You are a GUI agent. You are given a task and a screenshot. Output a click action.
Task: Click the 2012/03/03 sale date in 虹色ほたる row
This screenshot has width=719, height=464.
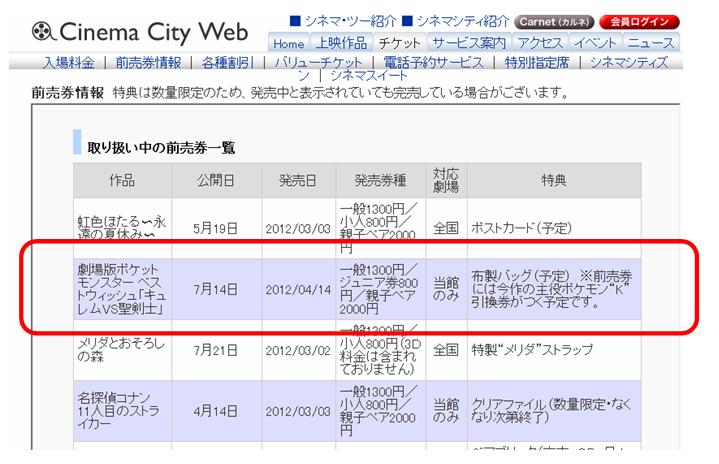298,228
